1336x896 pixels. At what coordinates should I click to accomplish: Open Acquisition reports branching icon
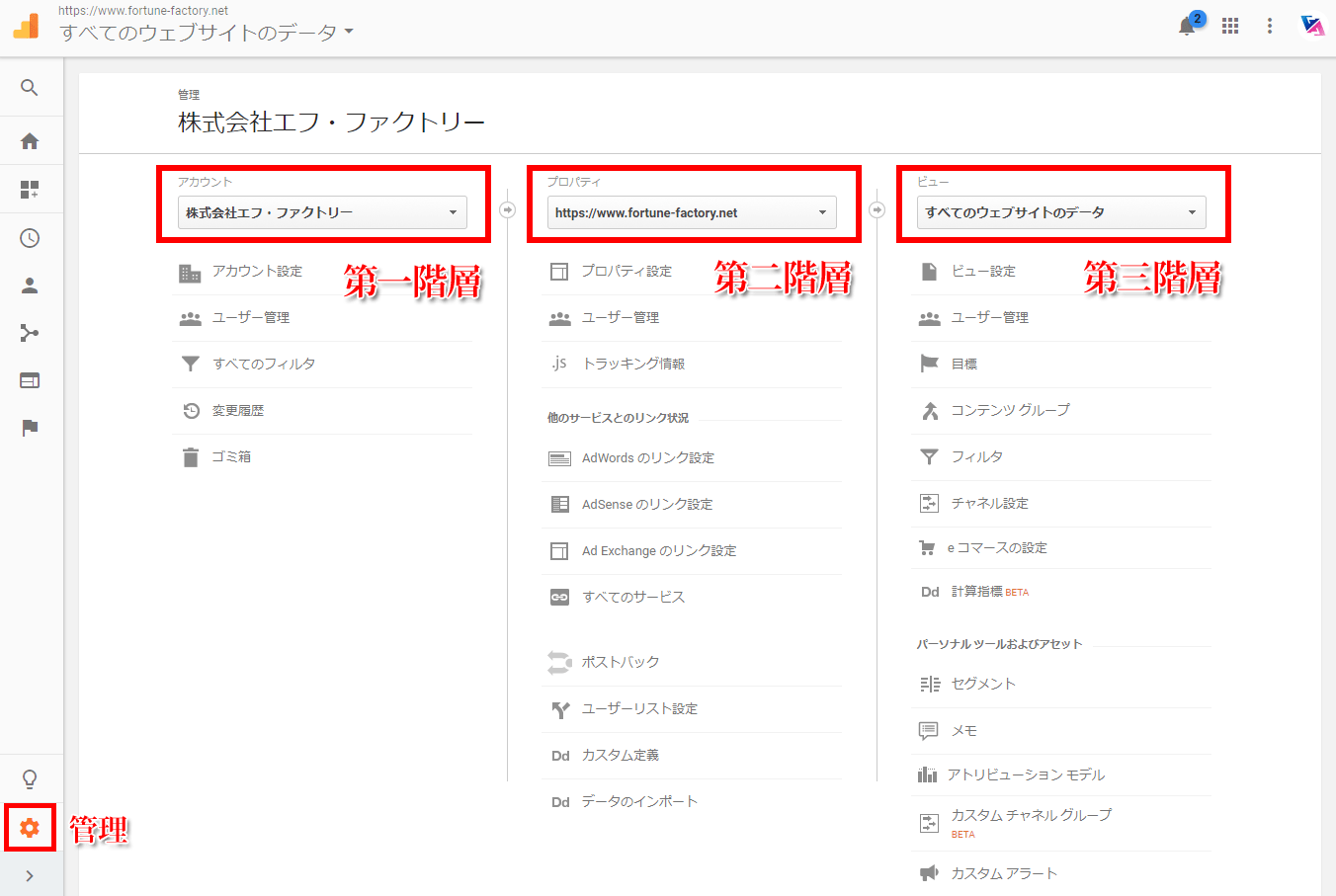click(x=30, y=333)
